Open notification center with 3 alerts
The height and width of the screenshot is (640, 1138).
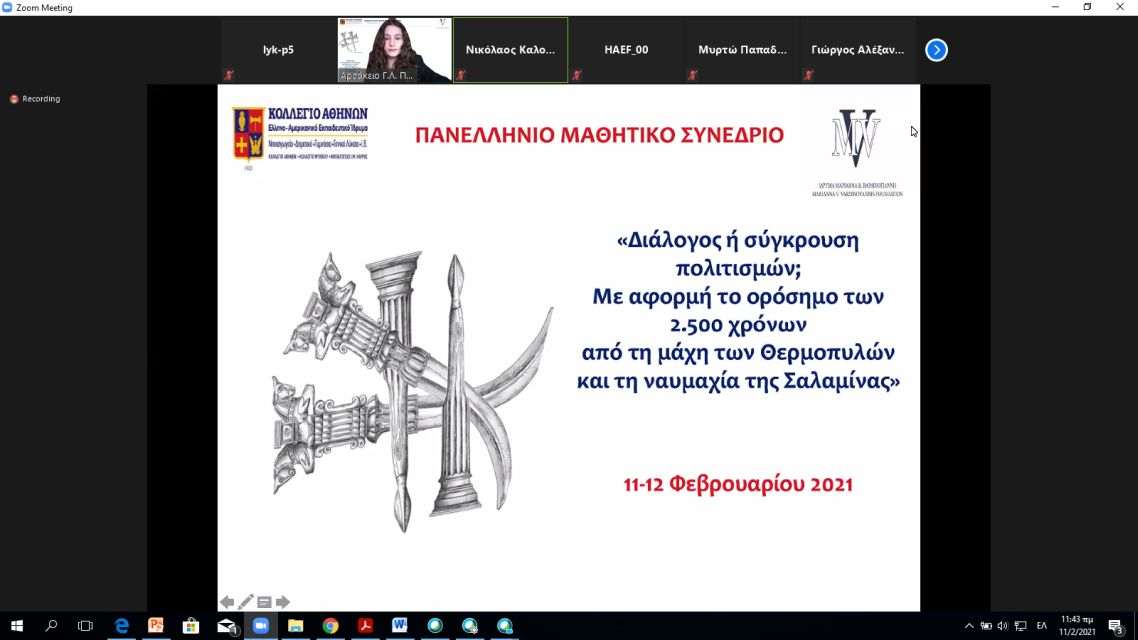tap(1115, 626)
